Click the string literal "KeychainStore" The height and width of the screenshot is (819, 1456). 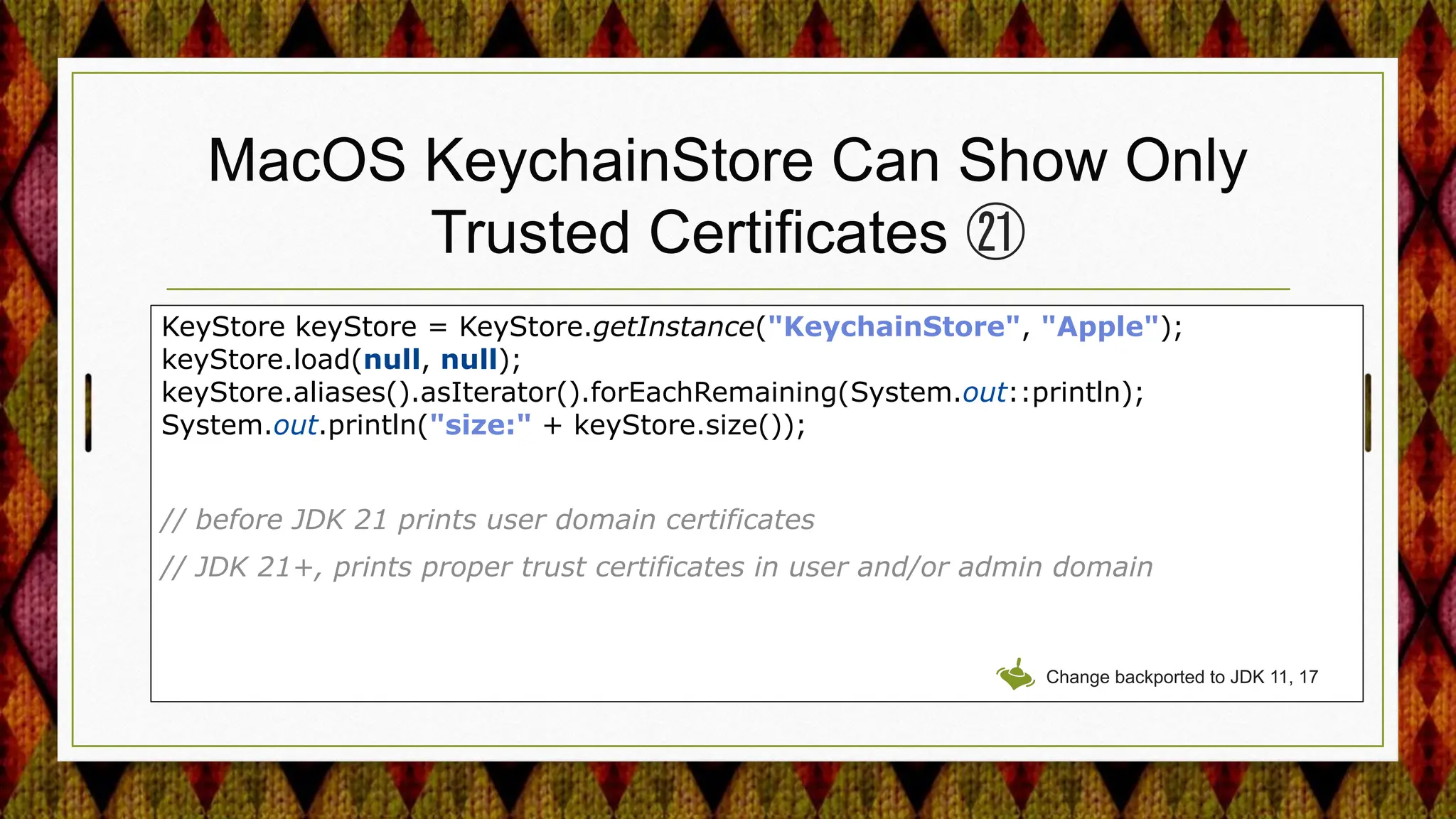click(894, 327)
